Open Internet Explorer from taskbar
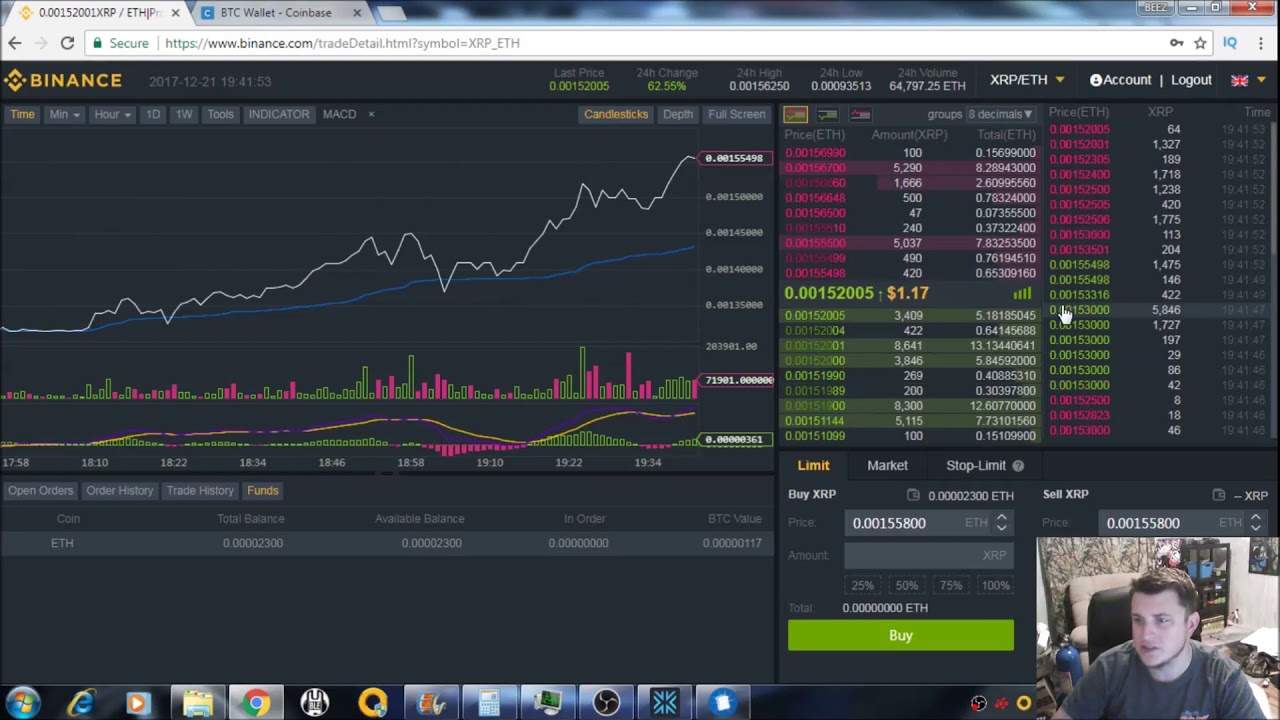Viewport: 1280px width, 720px height. coord(81,702)
